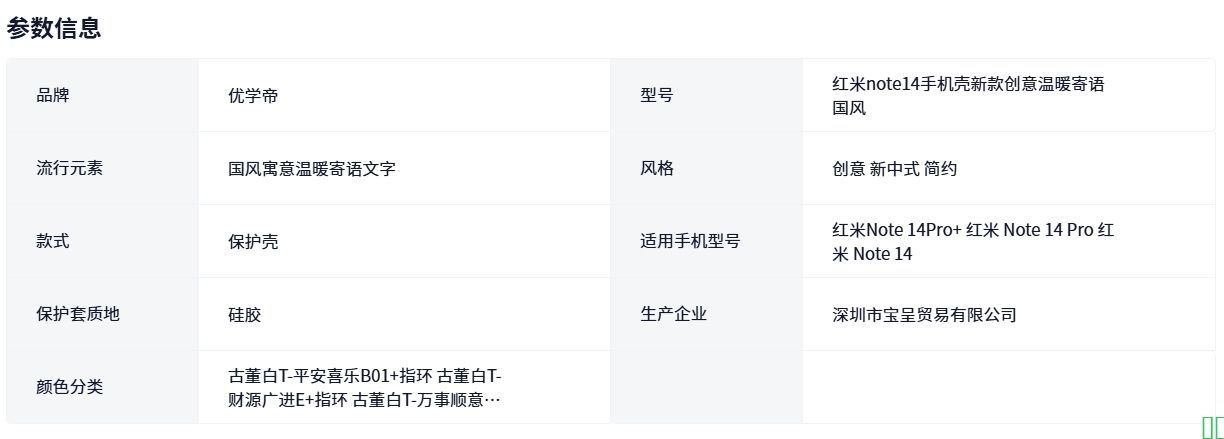Select the 创意 新中式 简约 style value

tap(894, 169)
